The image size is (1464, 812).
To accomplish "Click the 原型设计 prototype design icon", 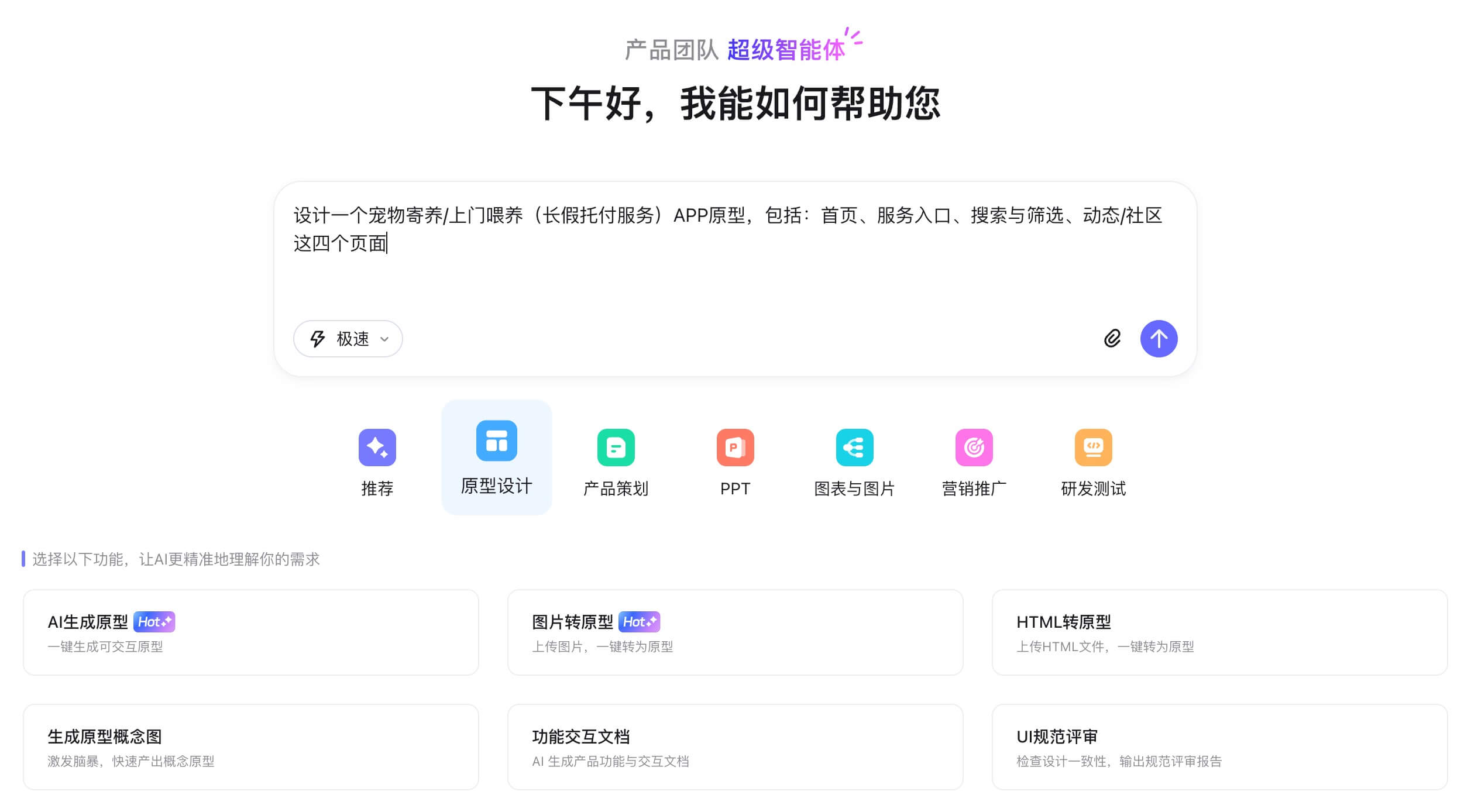I will [x=496, y=442].
